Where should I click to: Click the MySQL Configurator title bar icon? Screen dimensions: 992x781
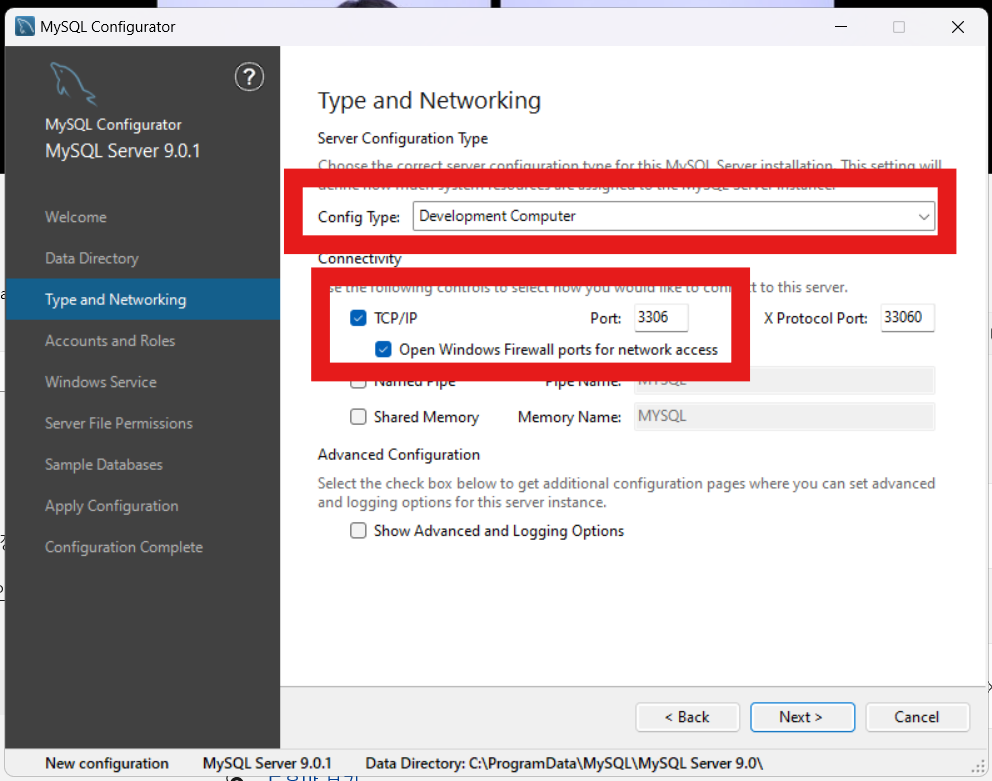pyautogui.click(x=25, y=27)
